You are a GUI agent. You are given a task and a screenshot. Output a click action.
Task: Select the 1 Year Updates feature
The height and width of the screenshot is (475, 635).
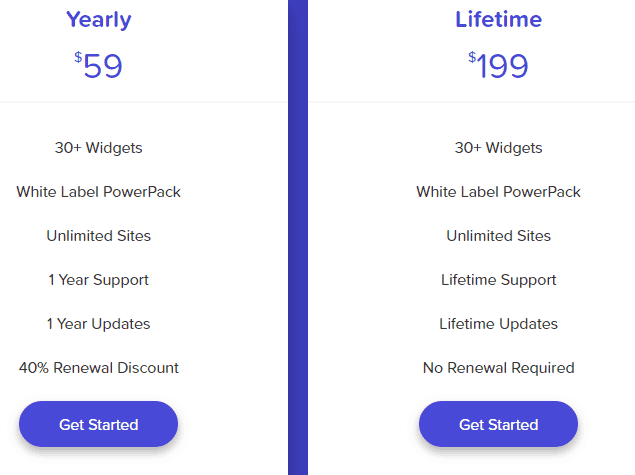[98, 324]
